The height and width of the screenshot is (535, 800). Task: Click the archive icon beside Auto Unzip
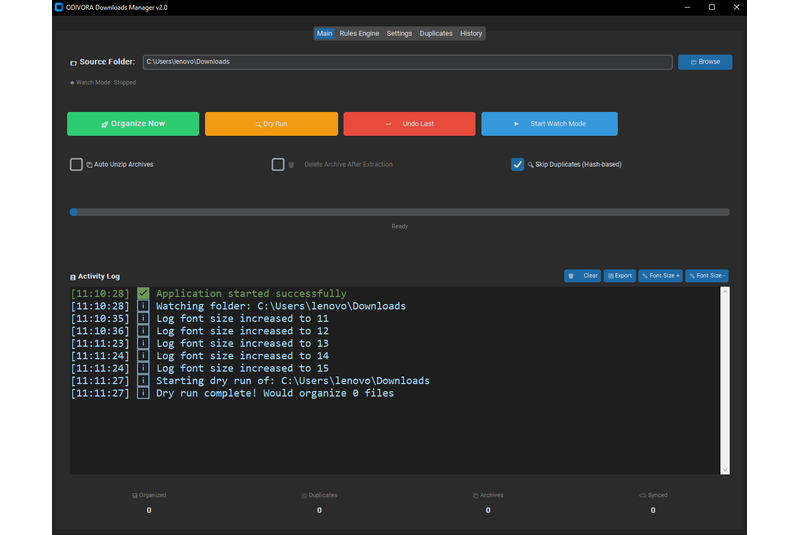click(x=89, y=165)
